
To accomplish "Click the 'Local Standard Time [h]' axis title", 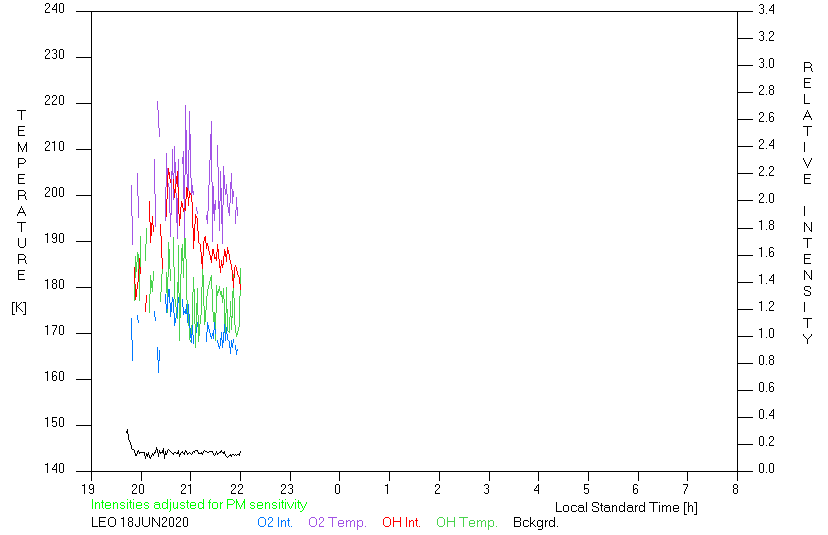I will point(626,508).
